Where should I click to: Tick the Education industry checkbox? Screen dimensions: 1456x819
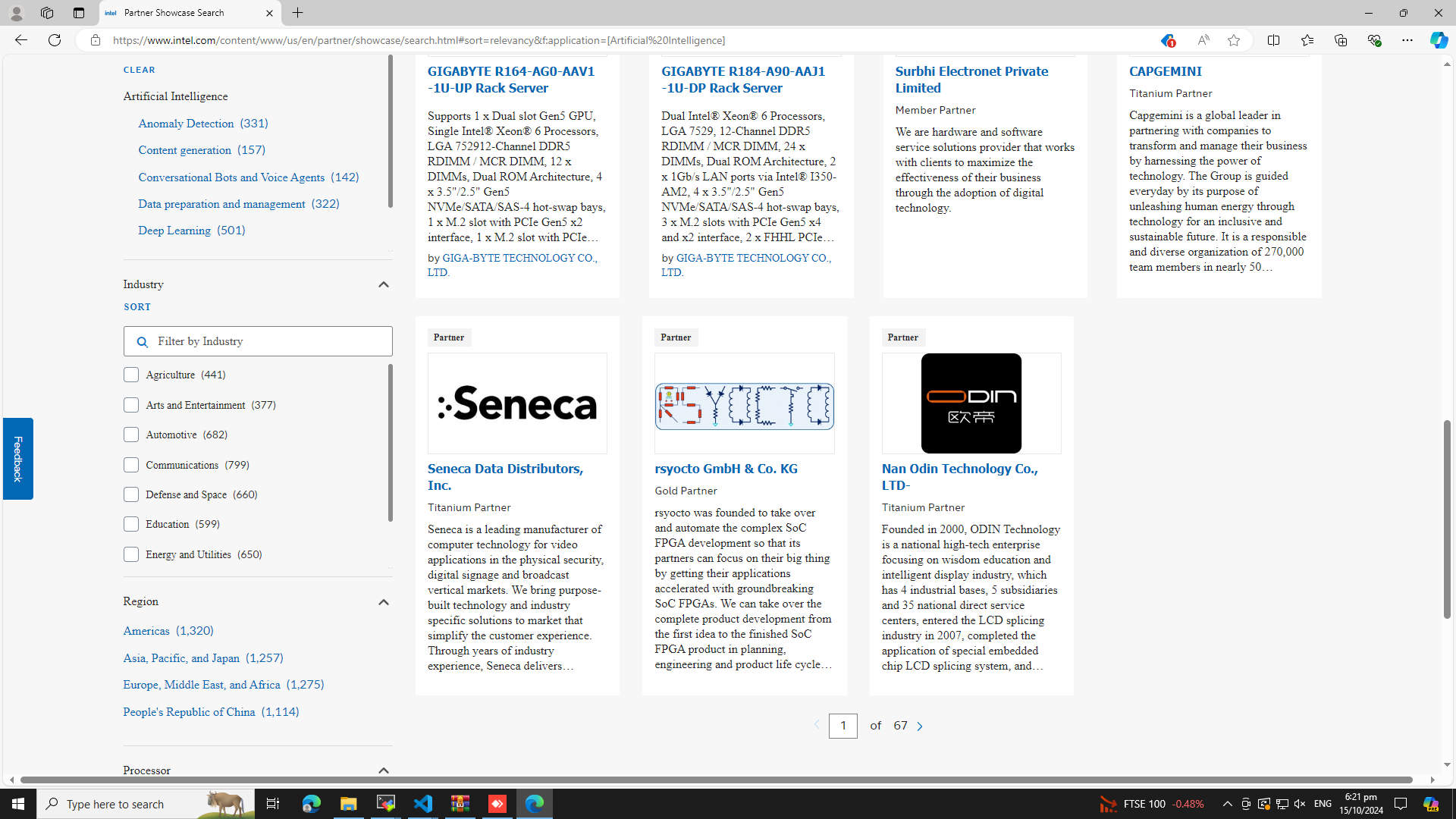tap(131, 524)
